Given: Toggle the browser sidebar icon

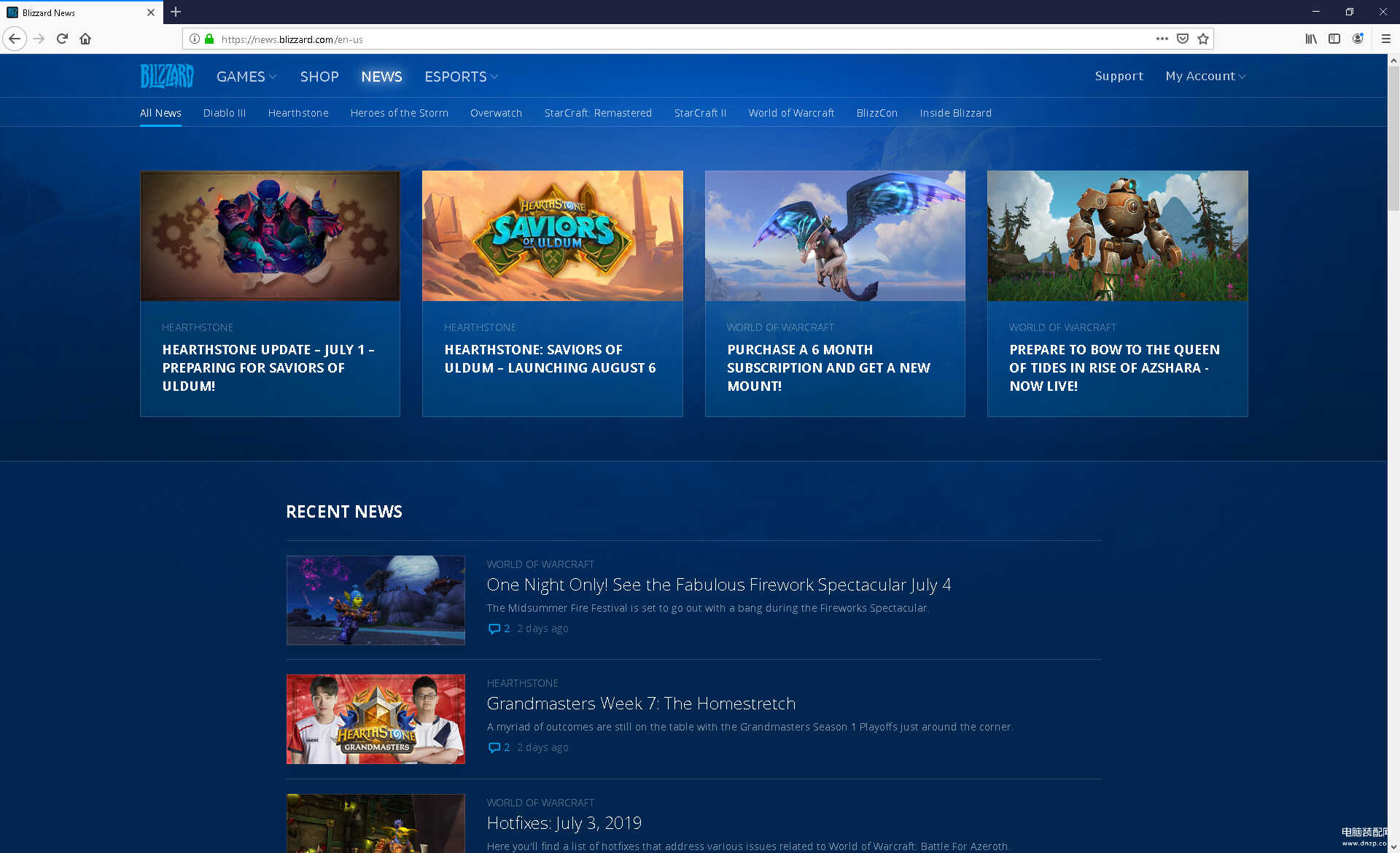Looking at the screenshot, I should pyautogui.click(x=1334, y=39).
